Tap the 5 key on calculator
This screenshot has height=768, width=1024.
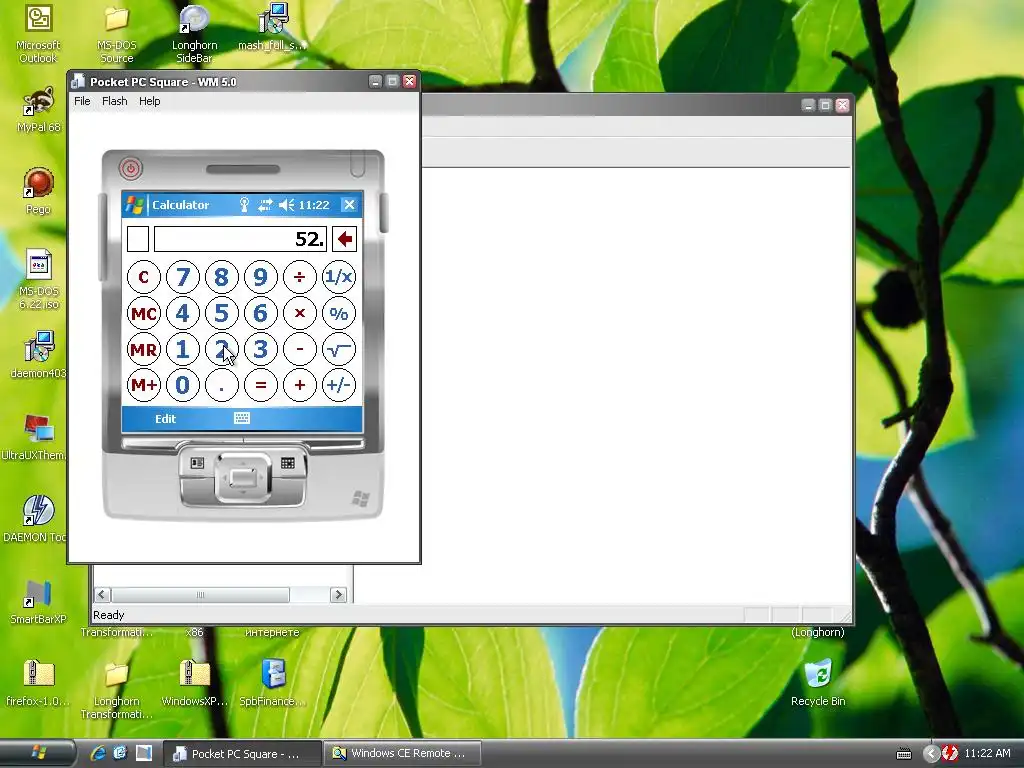(221, 313)
